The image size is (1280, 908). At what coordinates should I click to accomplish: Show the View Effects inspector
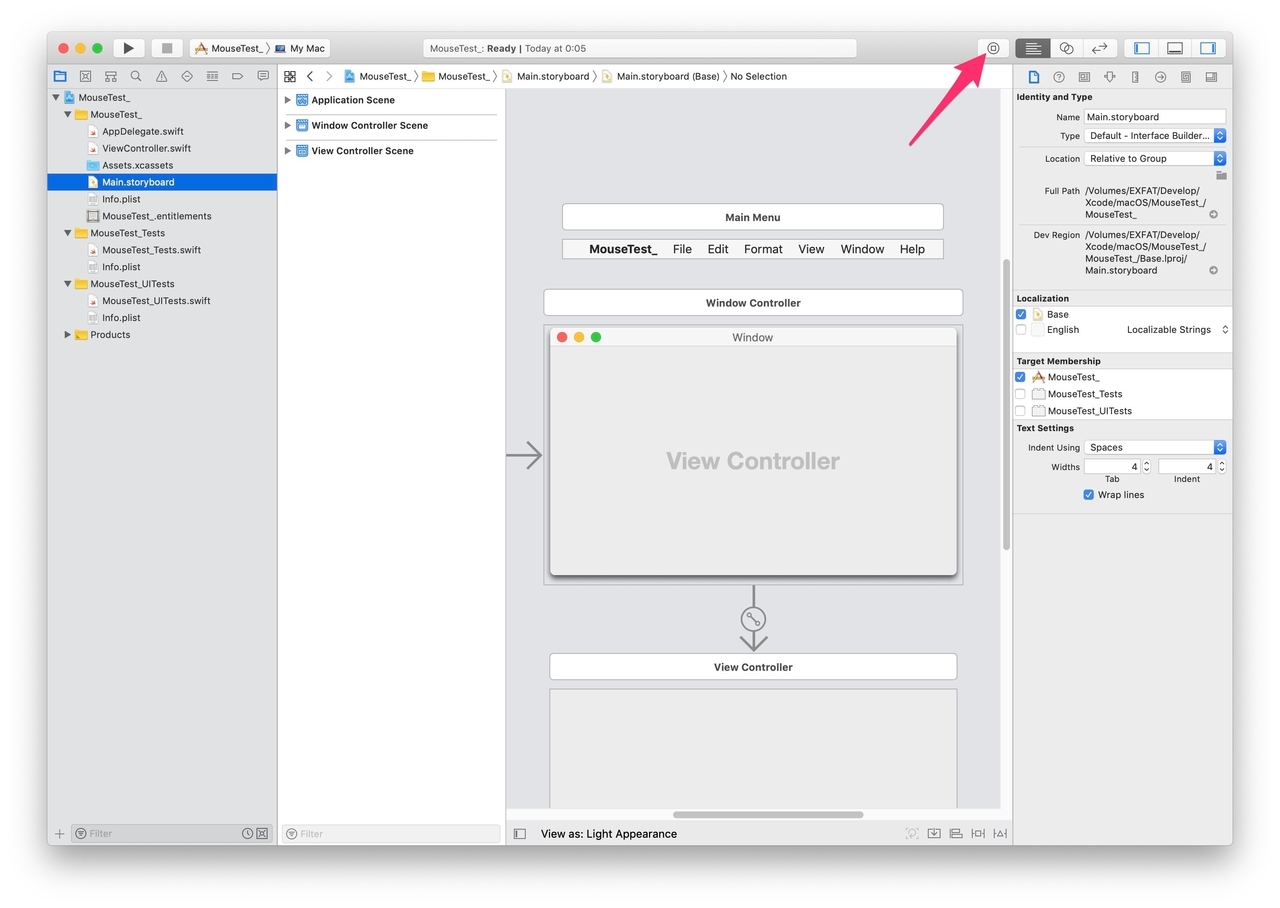click(1211, 77)
